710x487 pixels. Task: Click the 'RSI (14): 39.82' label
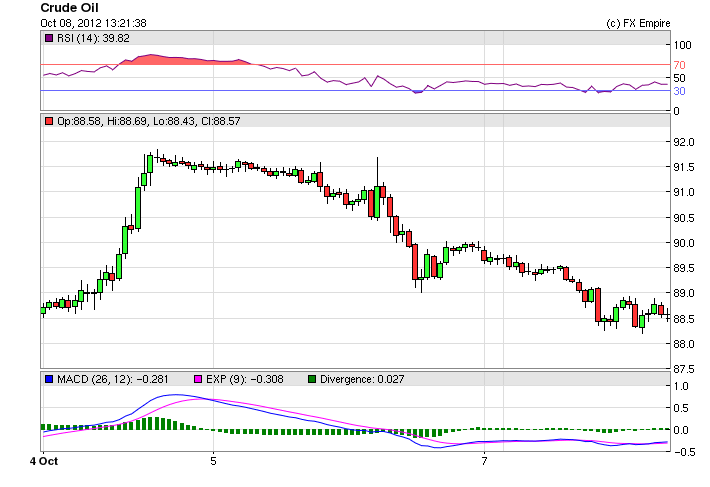pyautogui.click(x=93, y=38)
